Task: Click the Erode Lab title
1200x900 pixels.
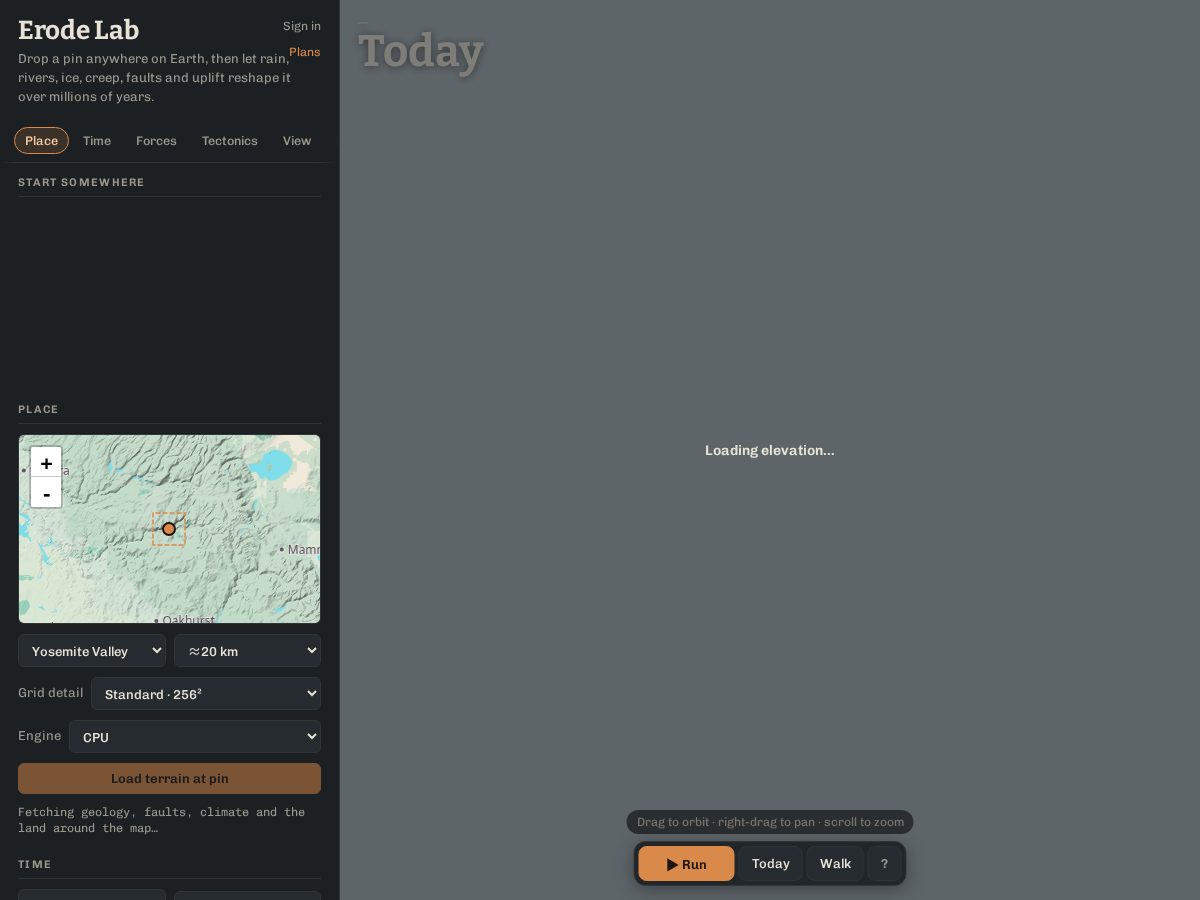Action: pos(79,30)
